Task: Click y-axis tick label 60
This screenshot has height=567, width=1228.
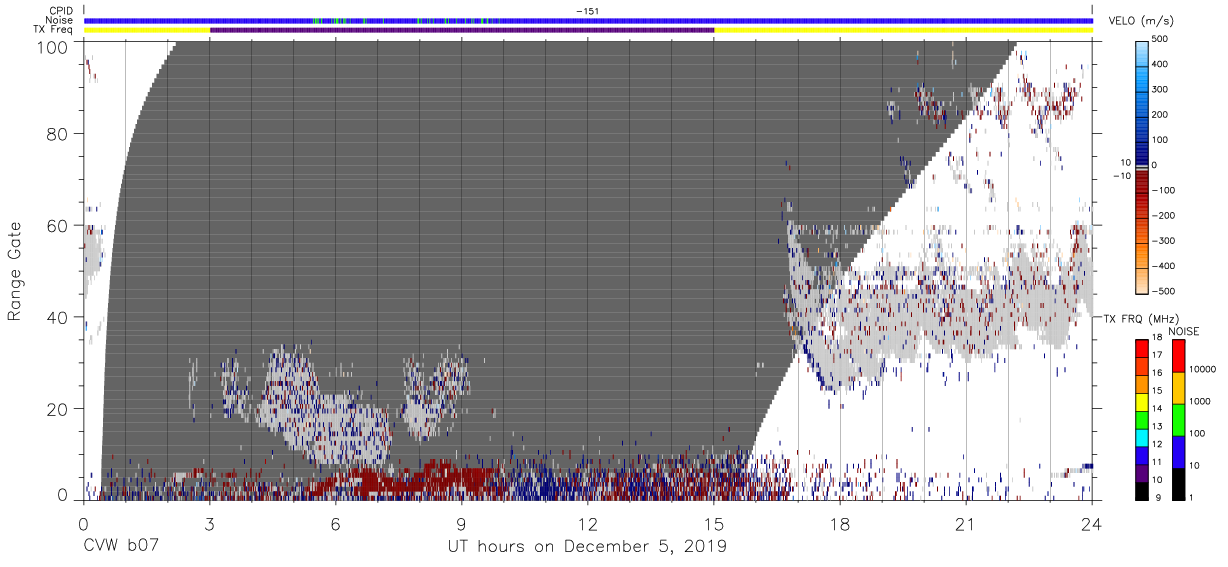Action: [x=56, y=225]
